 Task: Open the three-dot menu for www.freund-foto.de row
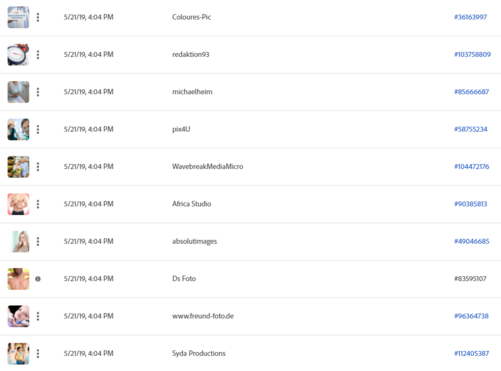click(38, 316)
